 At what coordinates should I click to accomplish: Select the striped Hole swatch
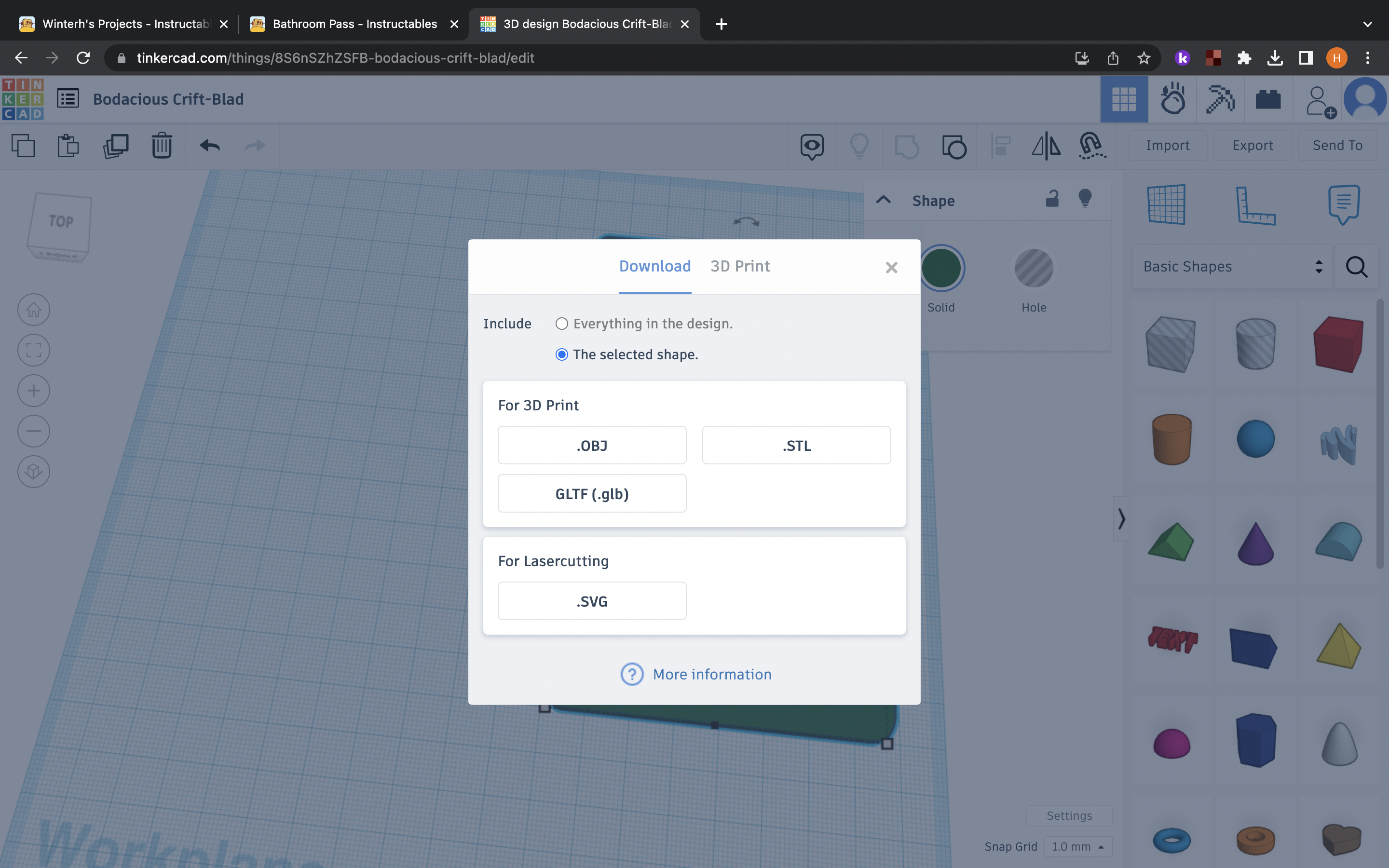pyautogui.click(x=1034, y=268)
